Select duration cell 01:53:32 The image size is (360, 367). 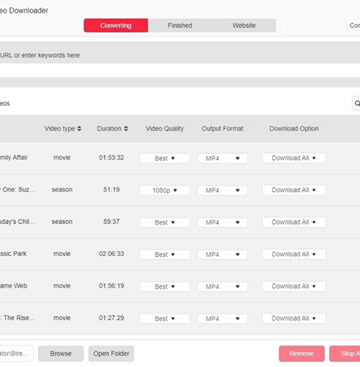[111, 157]
